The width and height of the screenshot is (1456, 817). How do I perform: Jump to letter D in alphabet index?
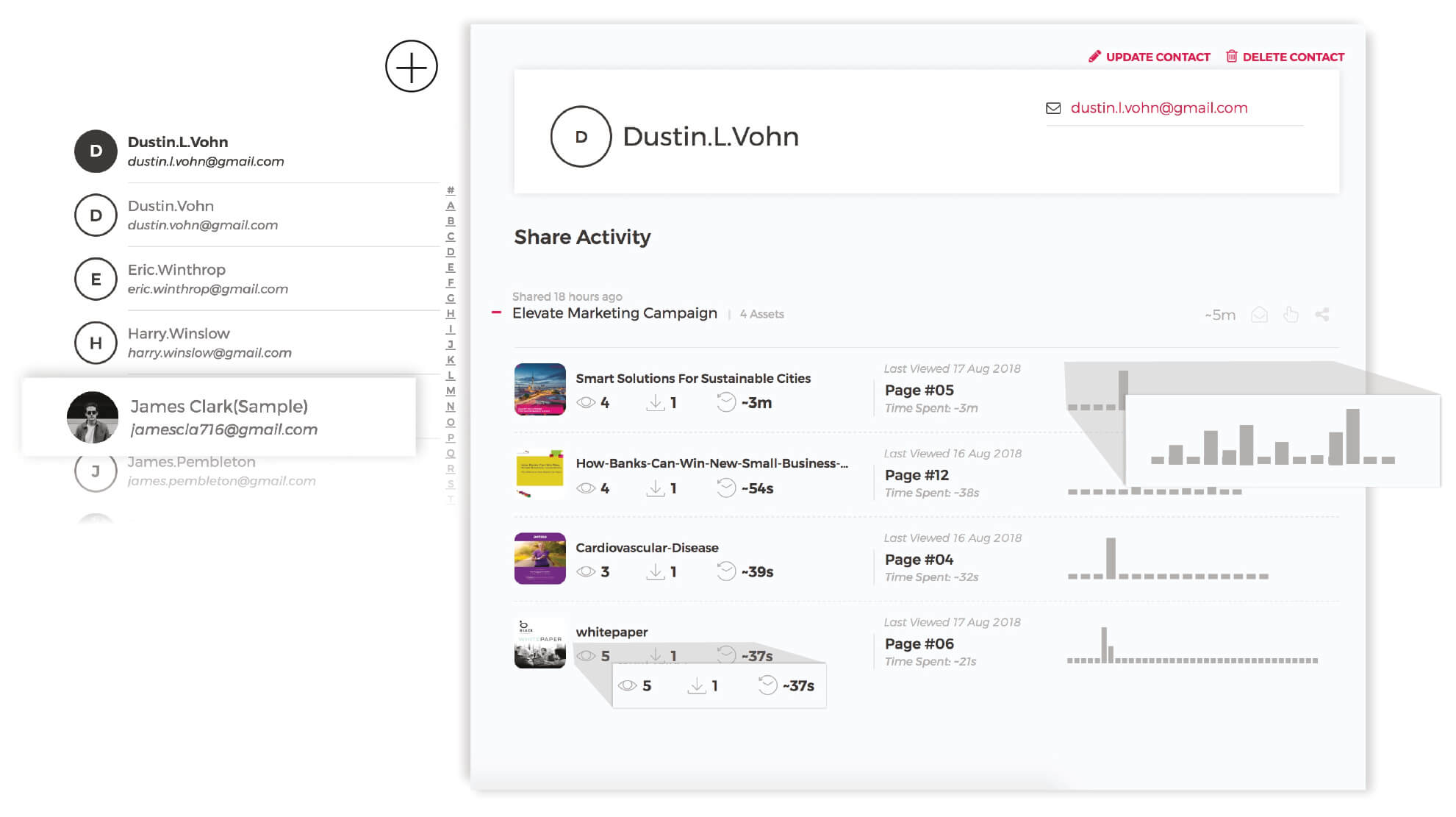click(451, 251)
